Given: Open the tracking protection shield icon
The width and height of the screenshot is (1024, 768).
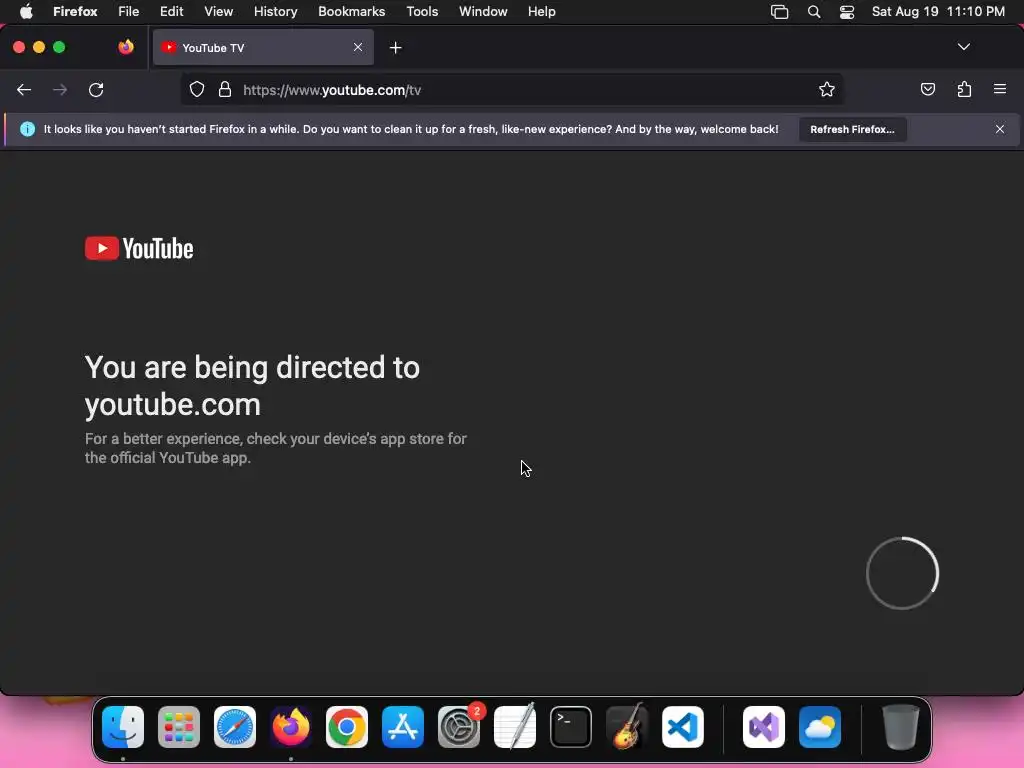Looking at the screenshot, I should pyautogui.click(x=197, y=89).
